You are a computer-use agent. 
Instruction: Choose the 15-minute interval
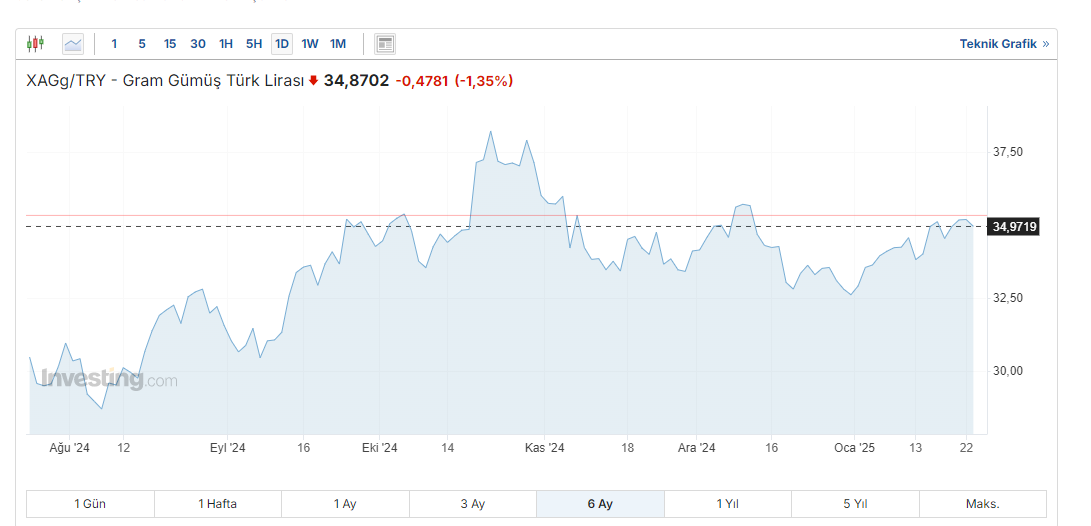pos(170,44)
